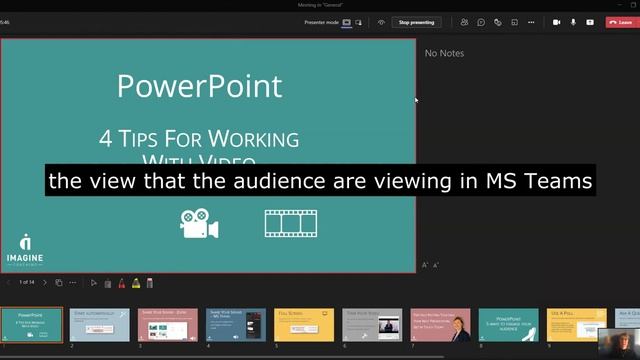
Task: Select slide 6 grey thumbnail
Action: tap(372, 325)
